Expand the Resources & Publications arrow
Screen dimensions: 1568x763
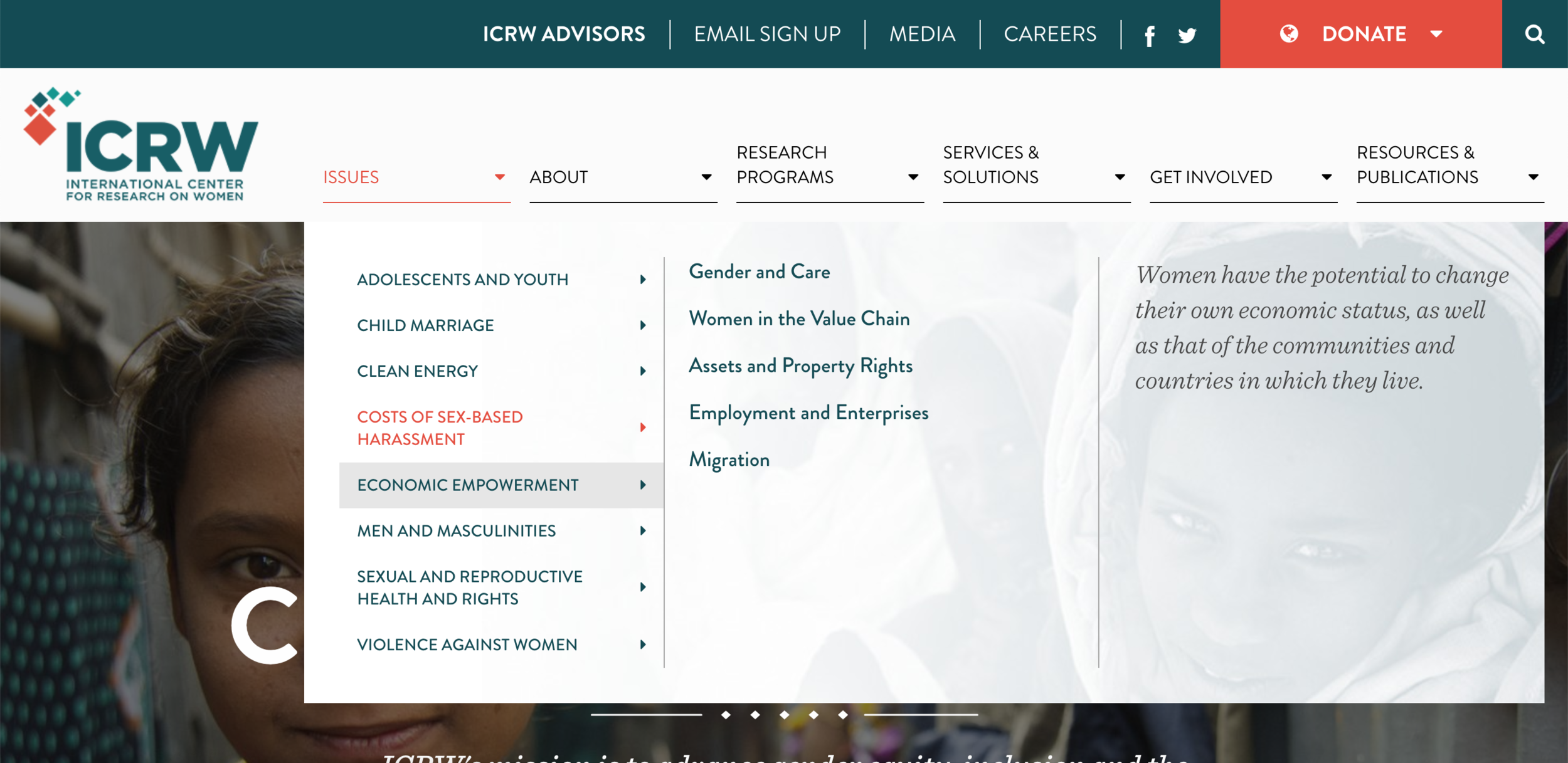tap(1533, 177)
